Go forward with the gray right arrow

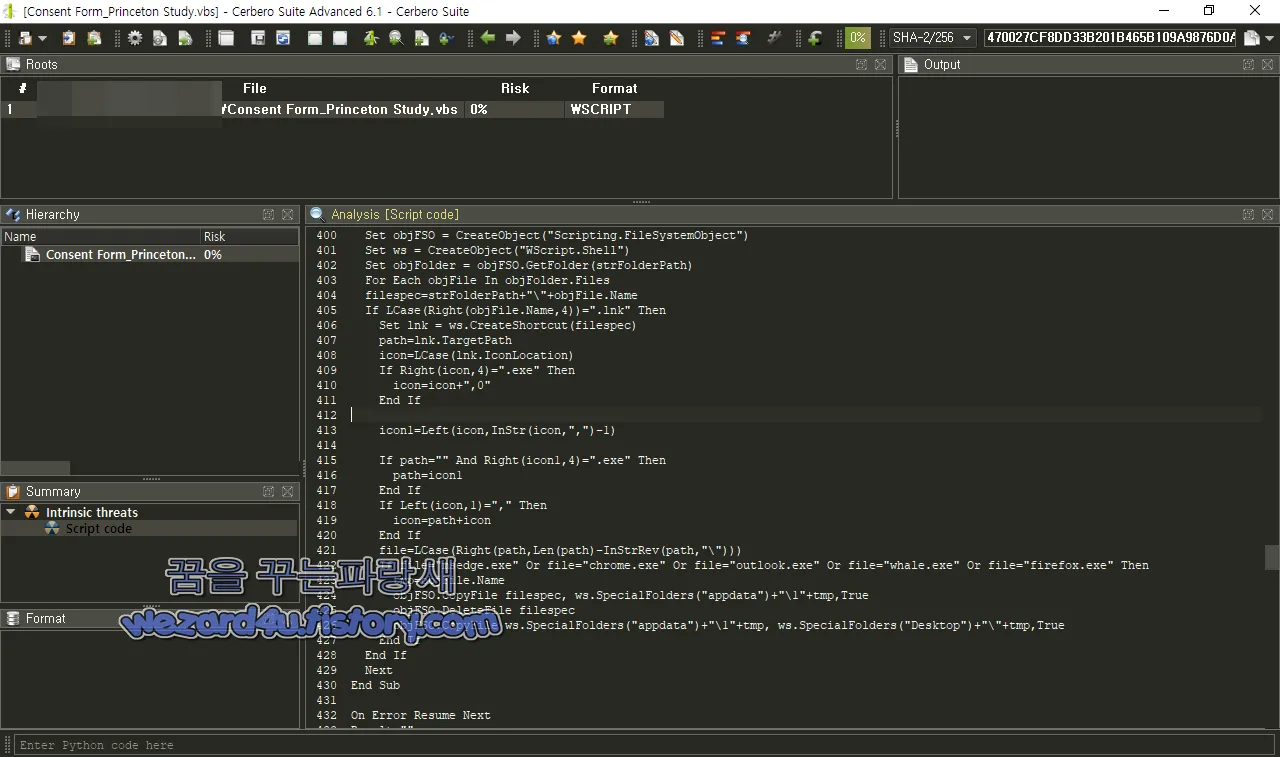coord(513,38)
